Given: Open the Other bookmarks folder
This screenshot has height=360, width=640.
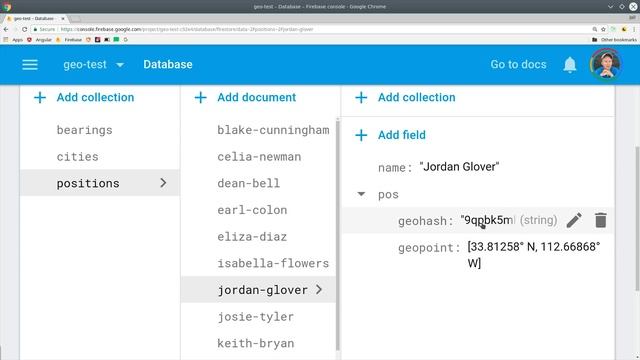Looking at the screenshot, I should click(614, 40).
